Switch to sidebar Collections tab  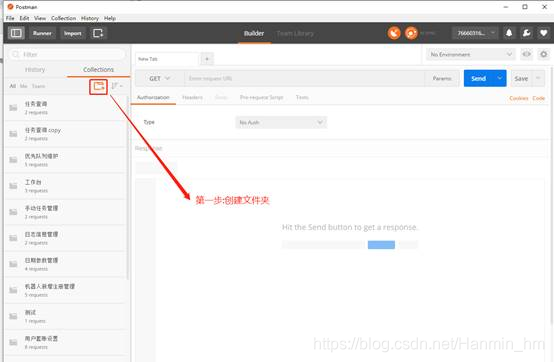(99, 70)
